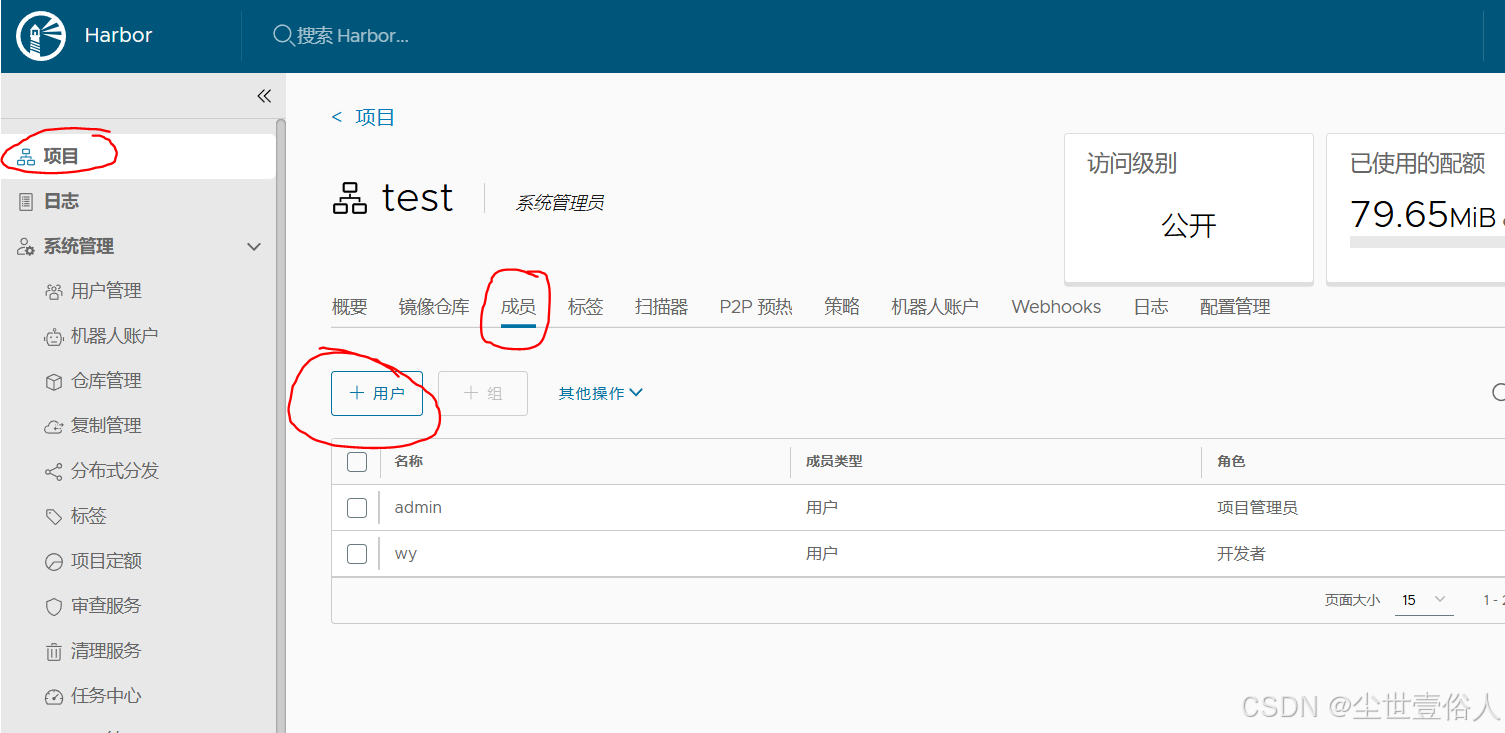Click the 复制管理 cloud replication icon
The width and height of the screenshot is (1505, 733).
coord(54,427)
